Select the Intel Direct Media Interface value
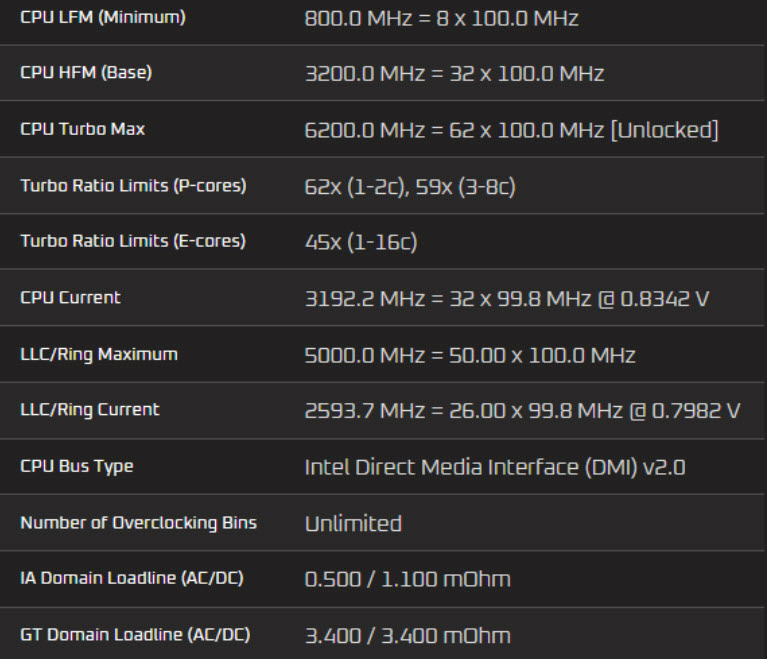 (494, 467)
